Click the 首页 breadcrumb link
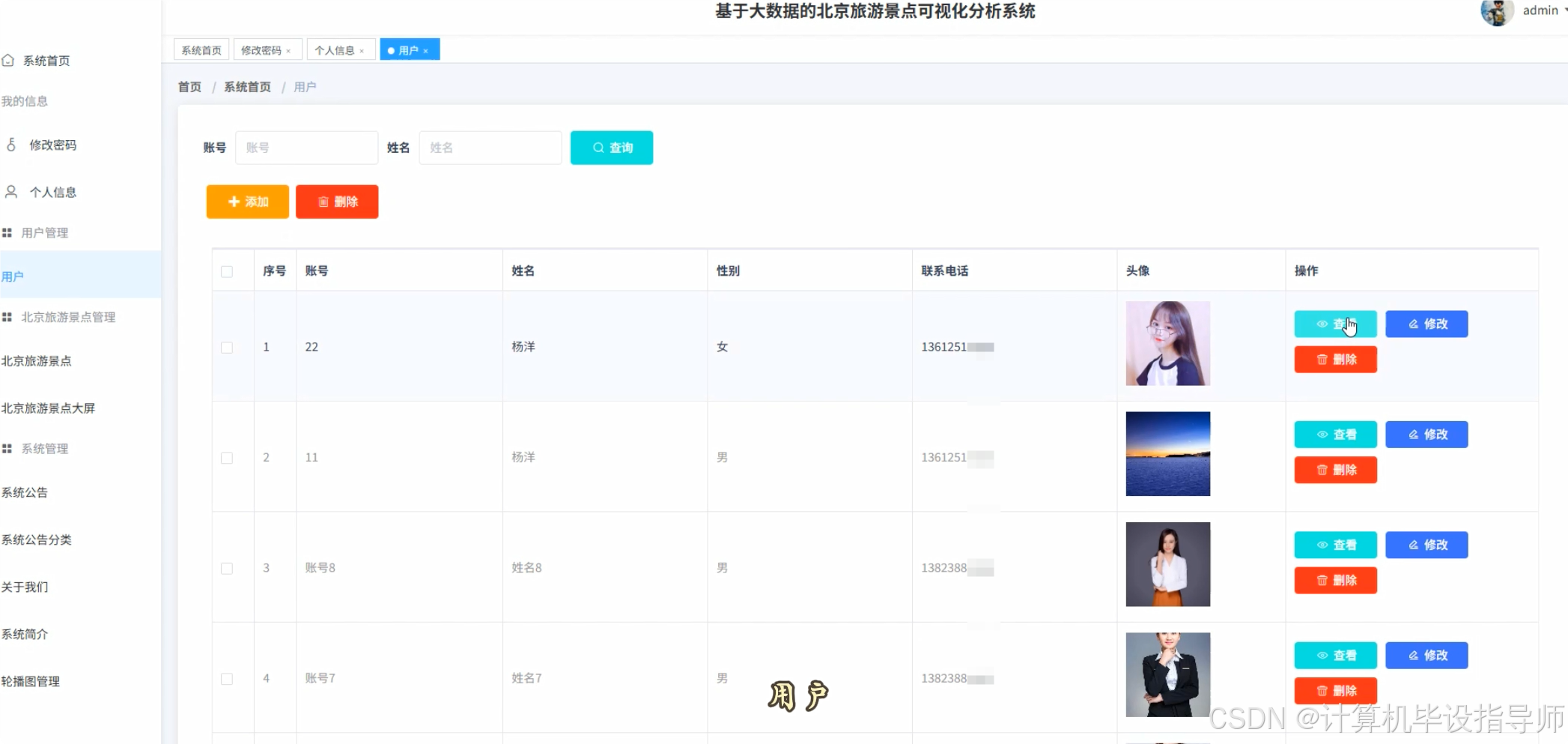This screenshot has height=744, width=1568. pos(189,87)
